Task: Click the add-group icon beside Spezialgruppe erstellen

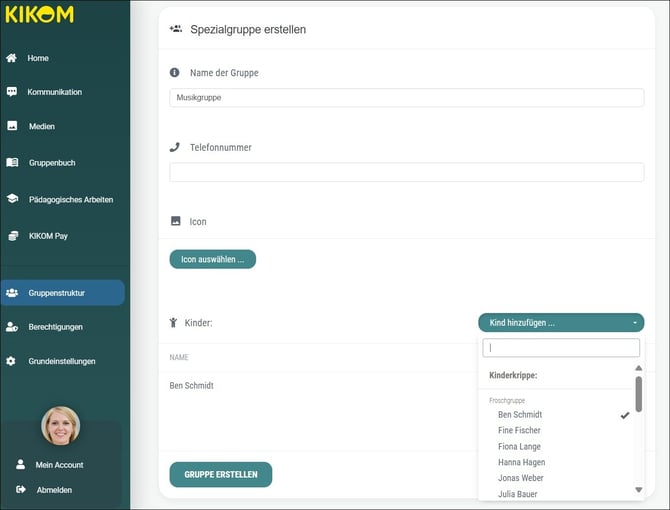Action: point(176,29)
